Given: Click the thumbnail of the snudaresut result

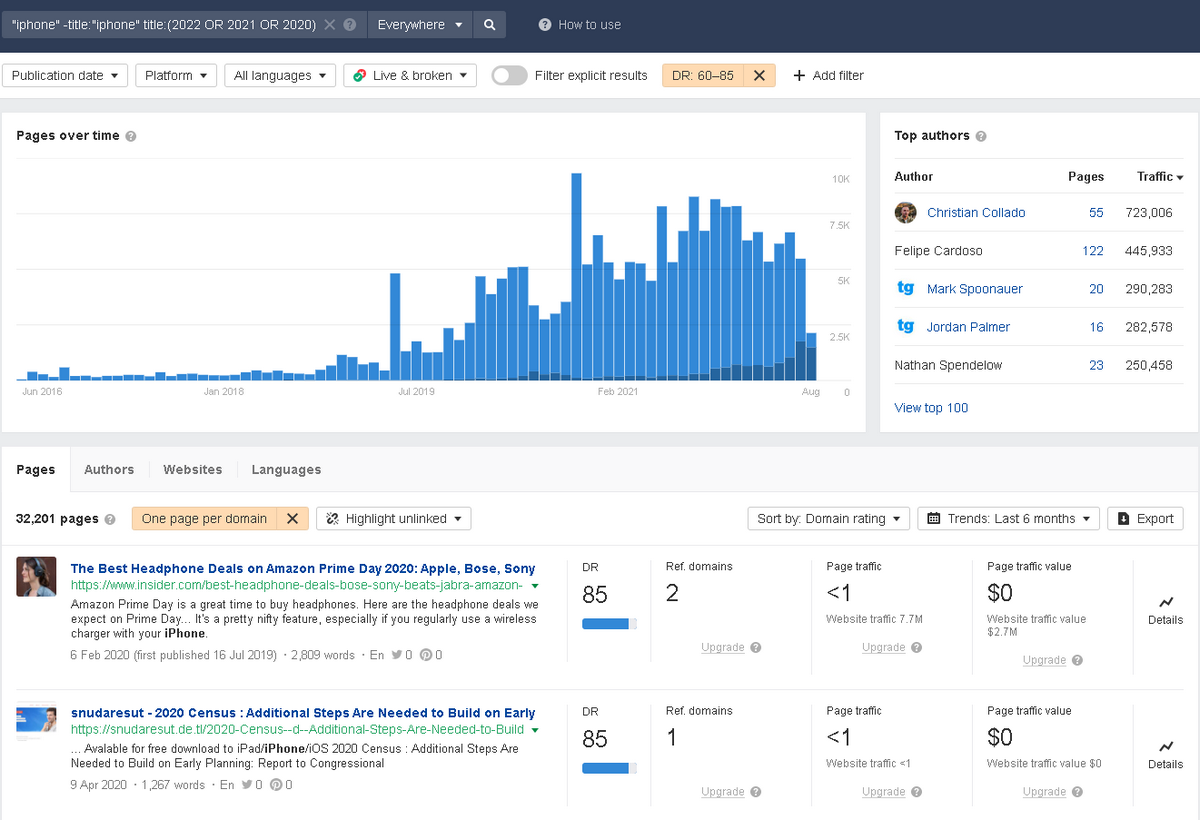Looking at the screenshot, I should 36,722.
